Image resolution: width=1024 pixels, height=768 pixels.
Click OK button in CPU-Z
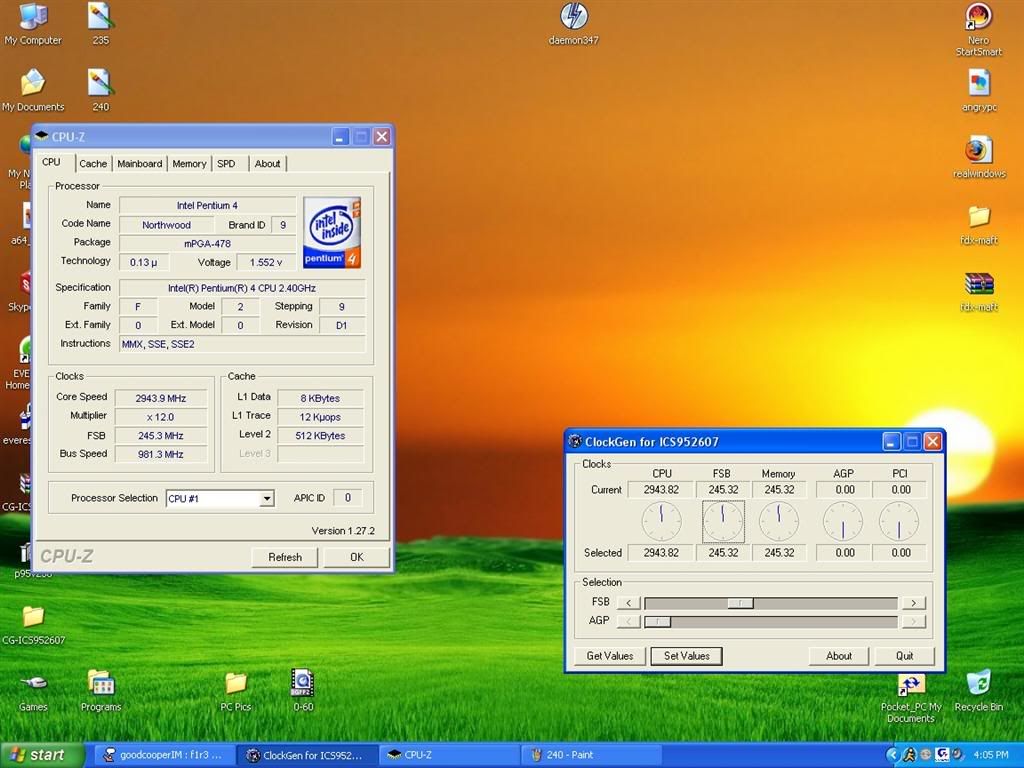pyautogui.click(x=357, y=557)
